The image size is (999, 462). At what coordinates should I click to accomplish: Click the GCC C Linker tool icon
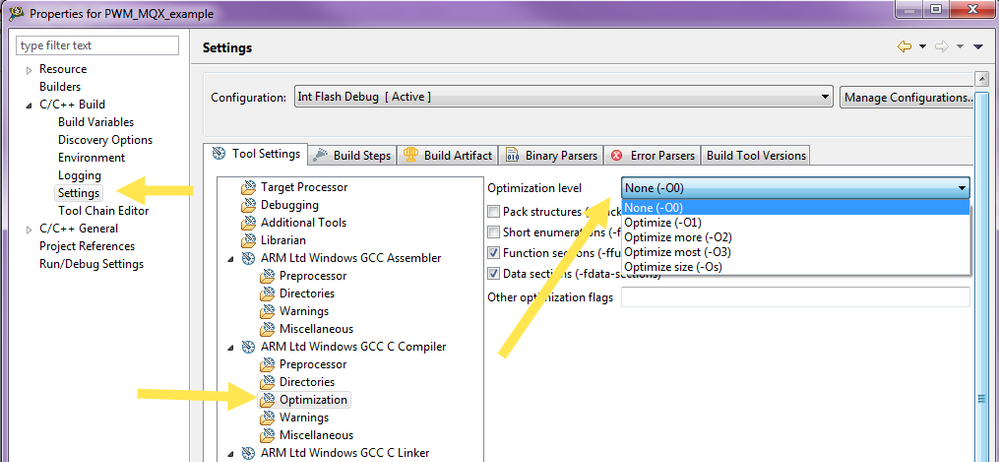[248, 453]
